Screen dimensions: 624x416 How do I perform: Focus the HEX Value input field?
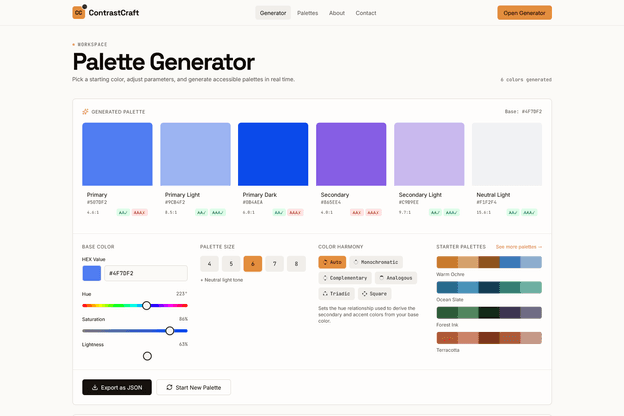click(146, 273)
